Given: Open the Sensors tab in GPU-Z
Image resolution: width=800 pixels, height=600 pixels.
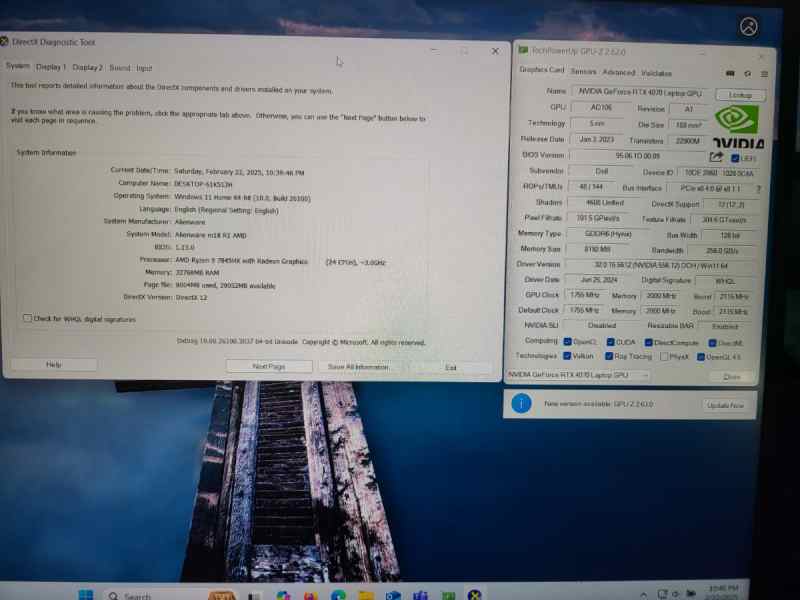Looking at the screenshot, I should point(583,71).
